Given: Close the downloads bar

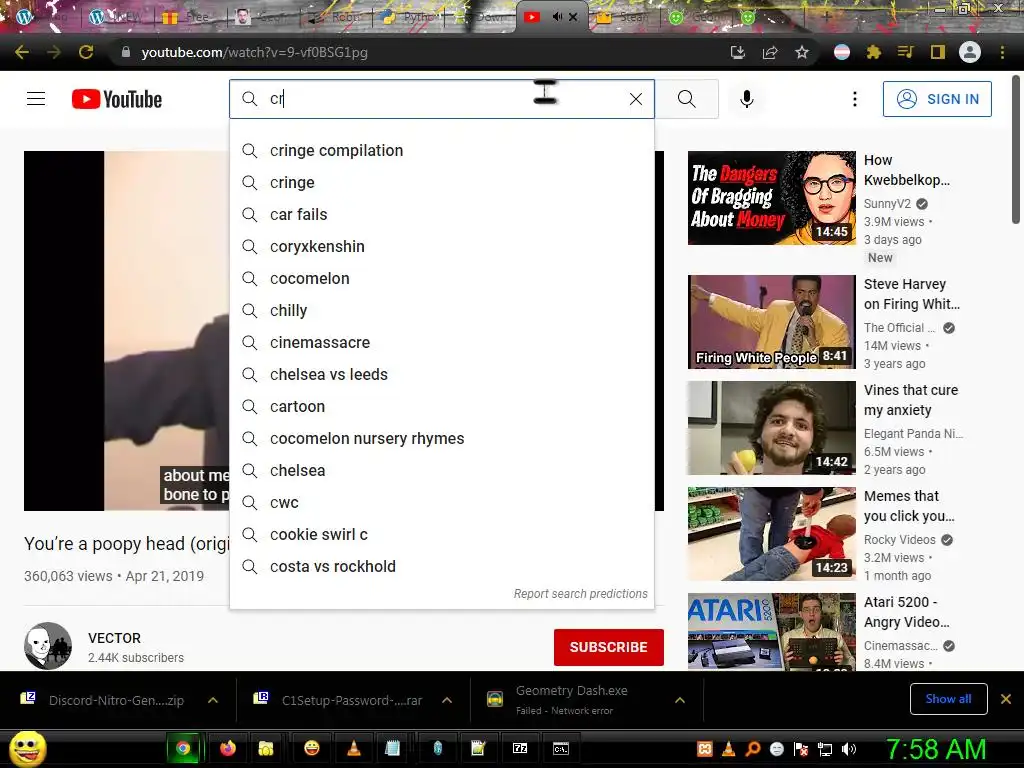Looking at the screenshot, I should click(1006, 699).
